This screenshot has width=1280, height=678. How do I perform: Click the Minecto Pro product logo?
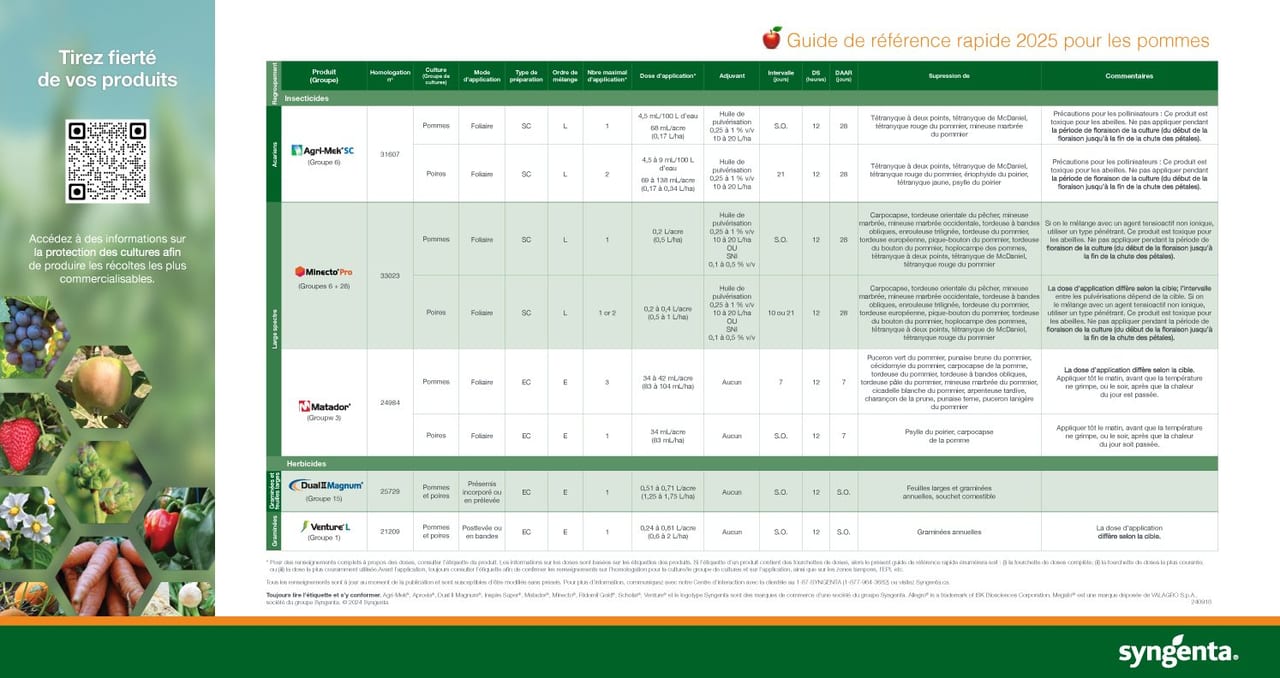pos(324,271)
